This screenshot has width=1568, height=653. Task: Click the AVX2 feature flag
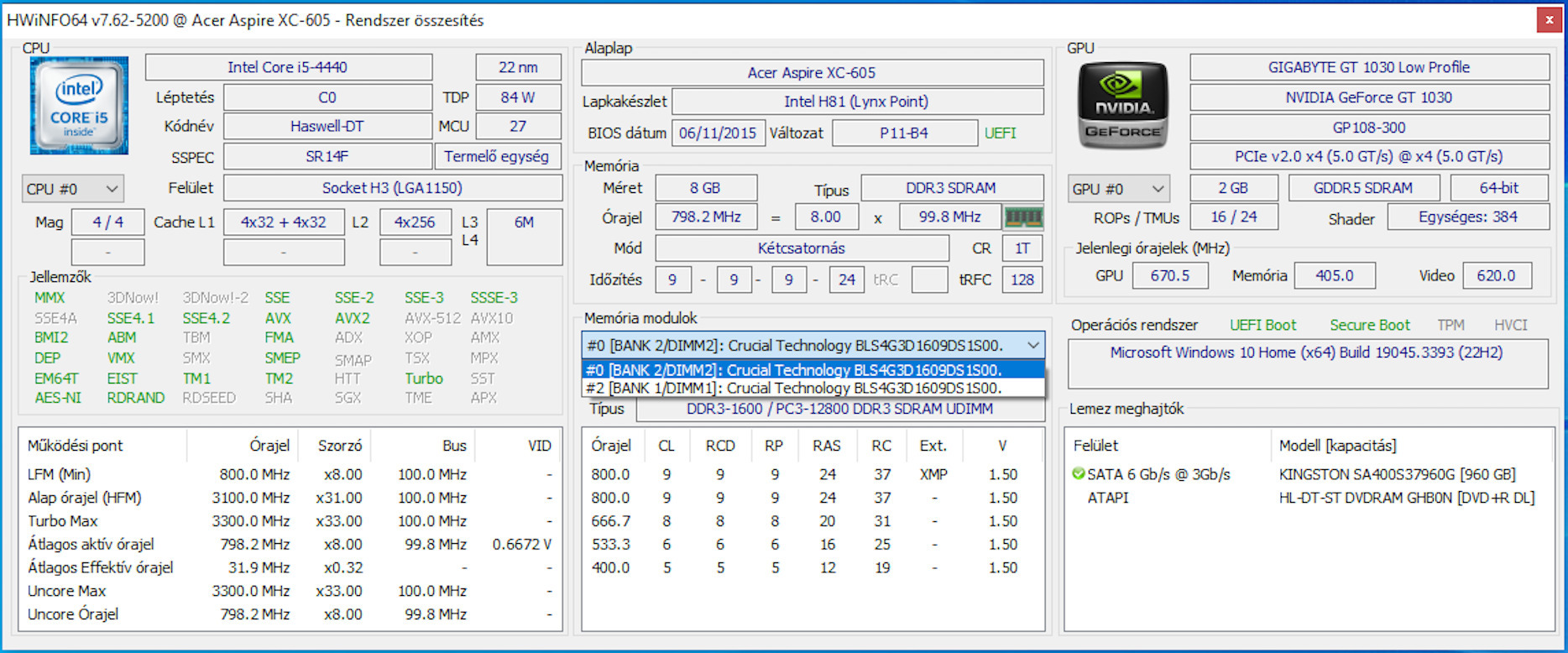(352, 318)
